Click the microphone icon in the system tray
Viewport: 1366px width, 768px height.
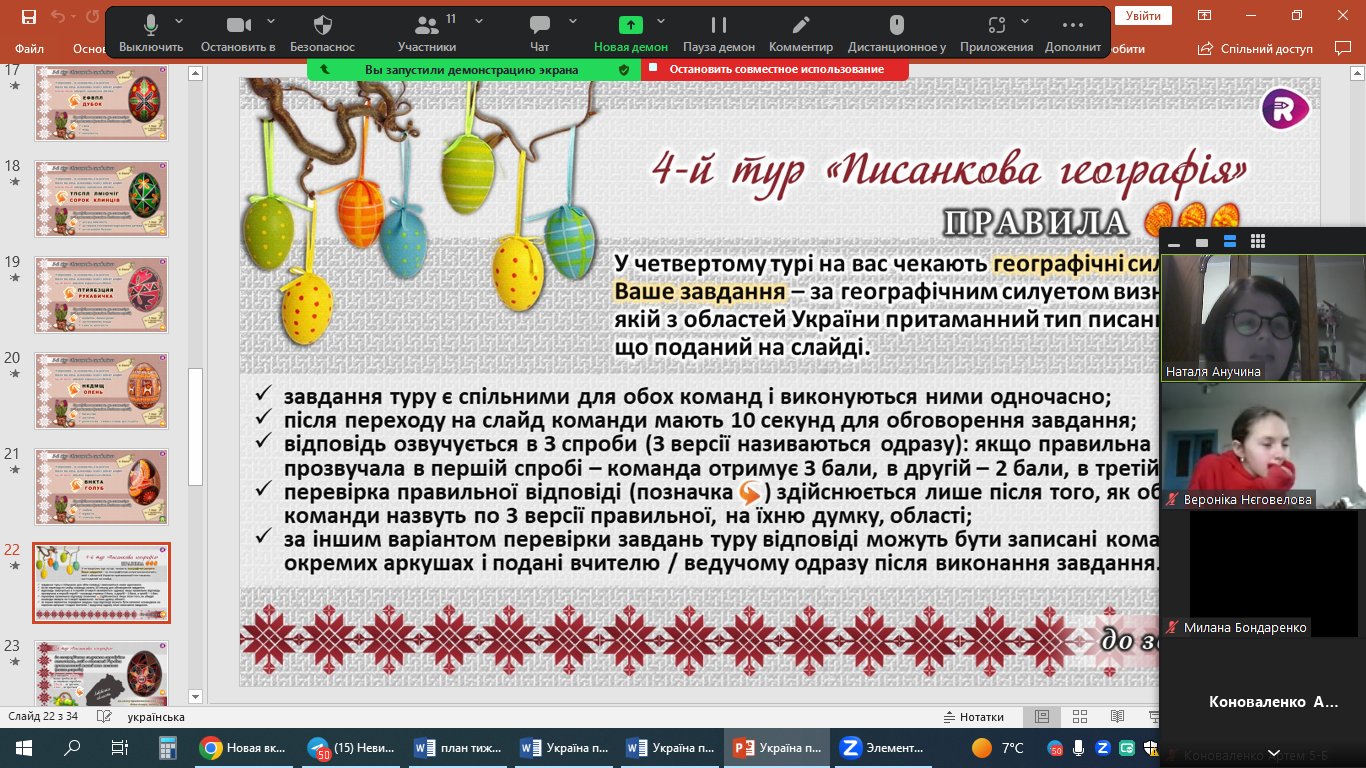click(1078, 747)
